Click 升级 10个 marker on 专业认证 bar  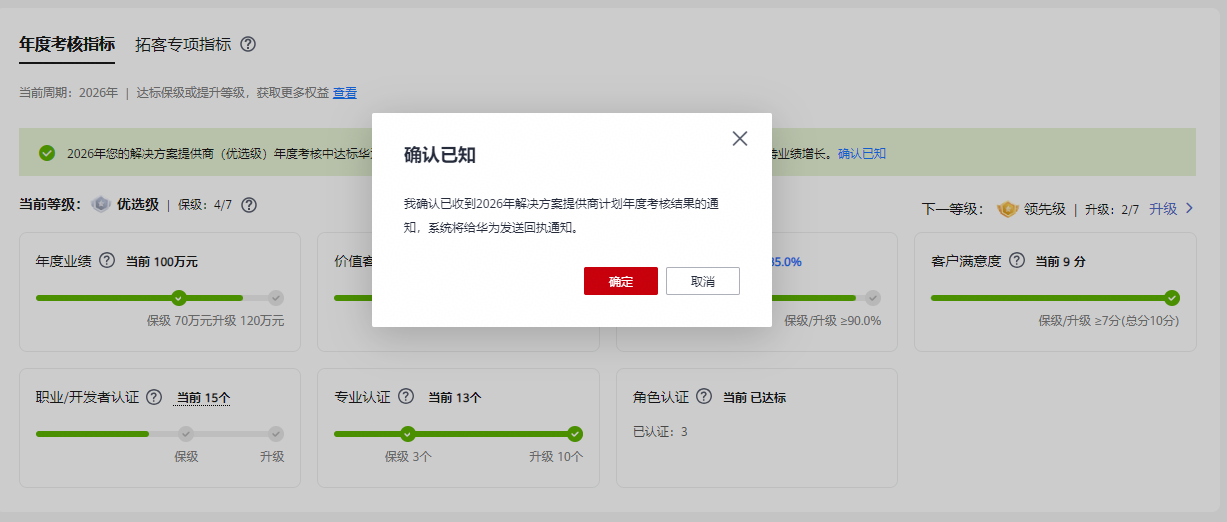click(x=575, y=433)
